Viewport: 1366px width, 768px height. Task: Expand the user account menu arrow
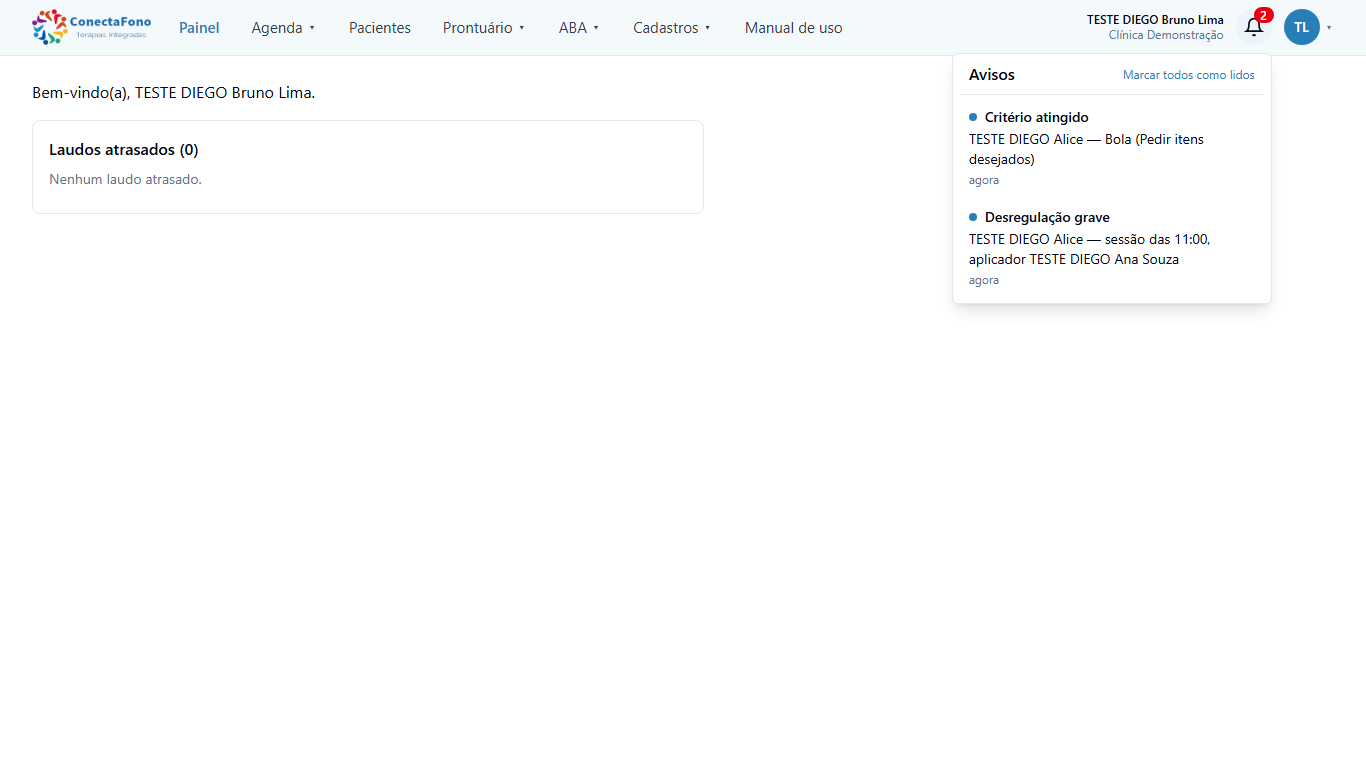pyautogui.click(x=1329, y=28)
